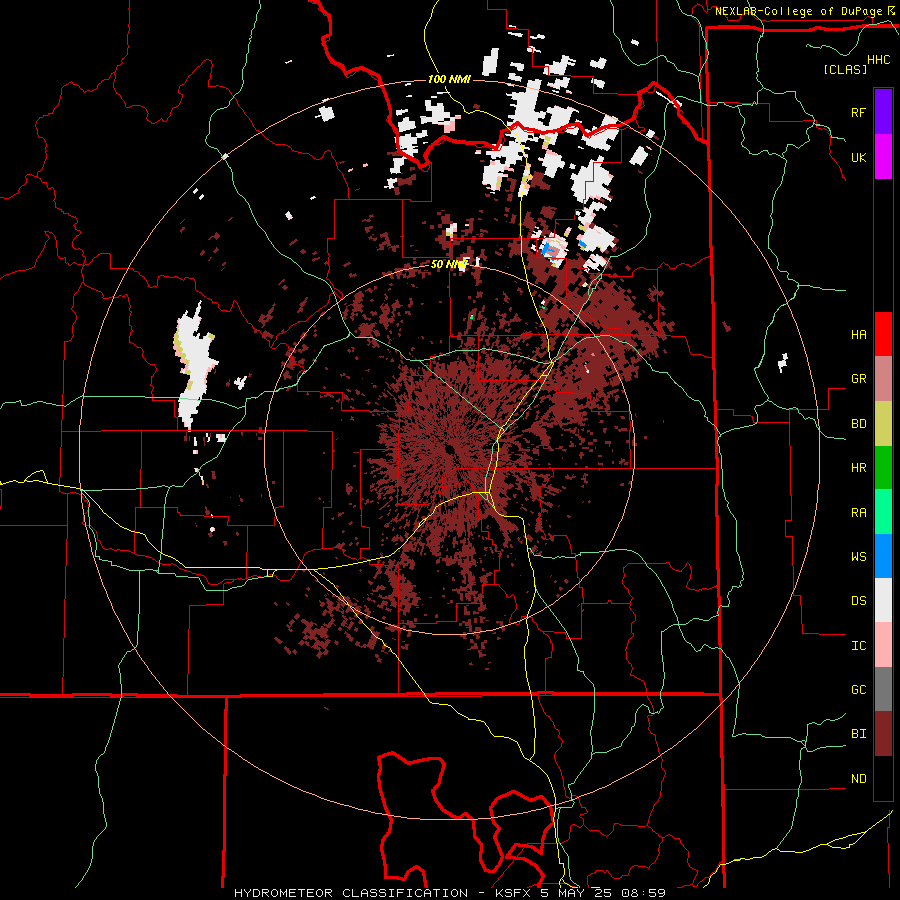
Task: Click the 'IC' legend label
Action: tap(858, 646)
